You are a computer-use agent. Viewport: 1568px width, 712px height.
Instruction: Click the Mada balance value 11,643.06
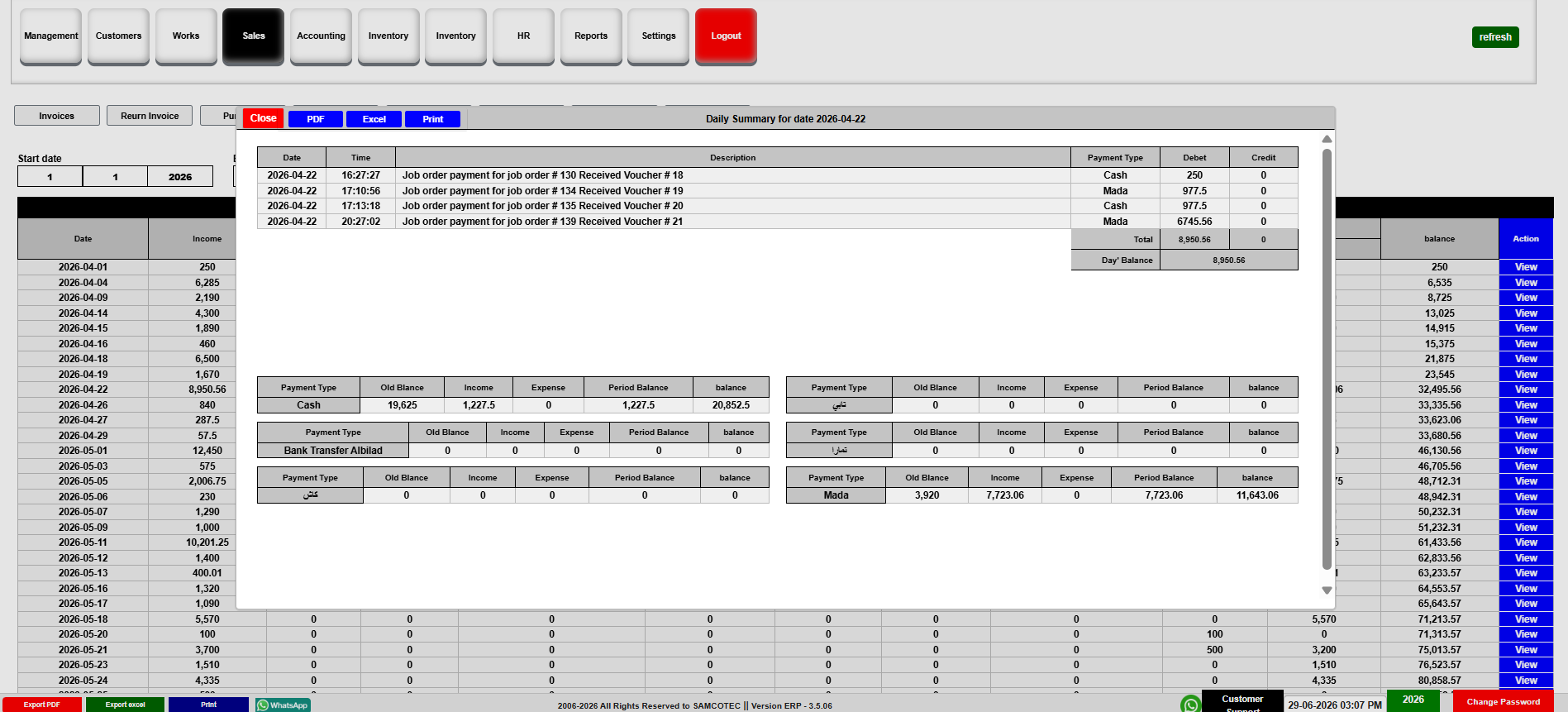point(1257,495)
